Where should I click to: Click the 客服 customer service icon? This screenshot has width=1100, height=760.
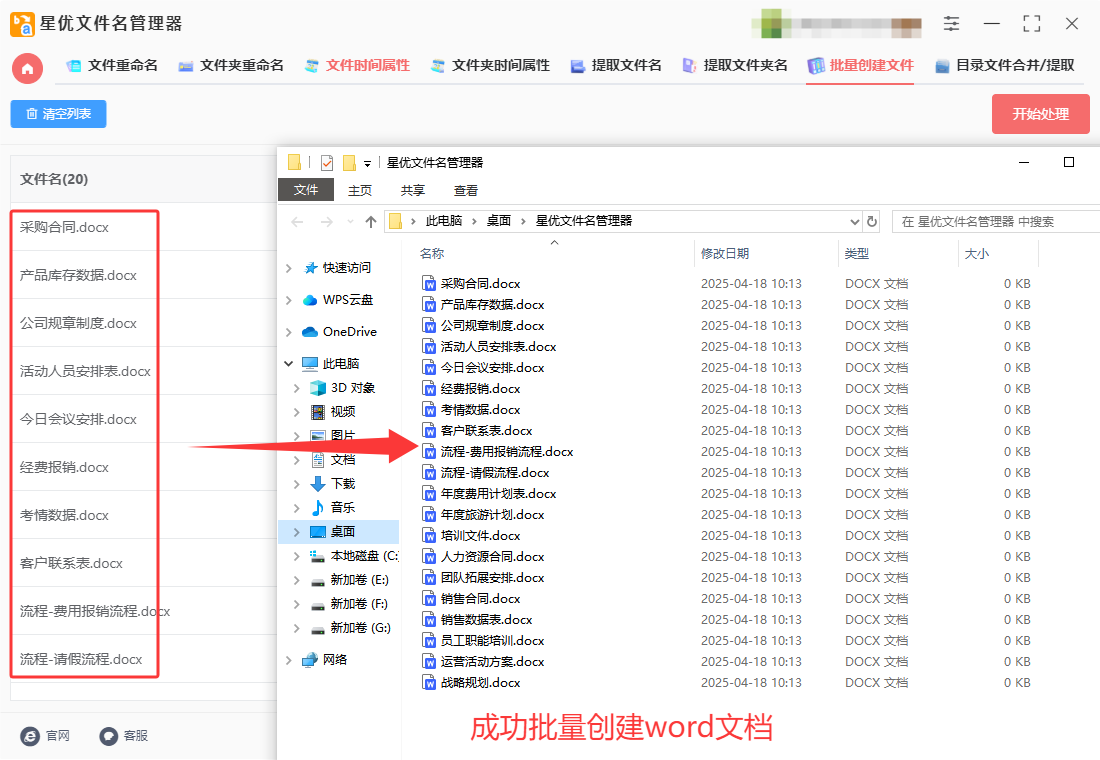point(109,736)
